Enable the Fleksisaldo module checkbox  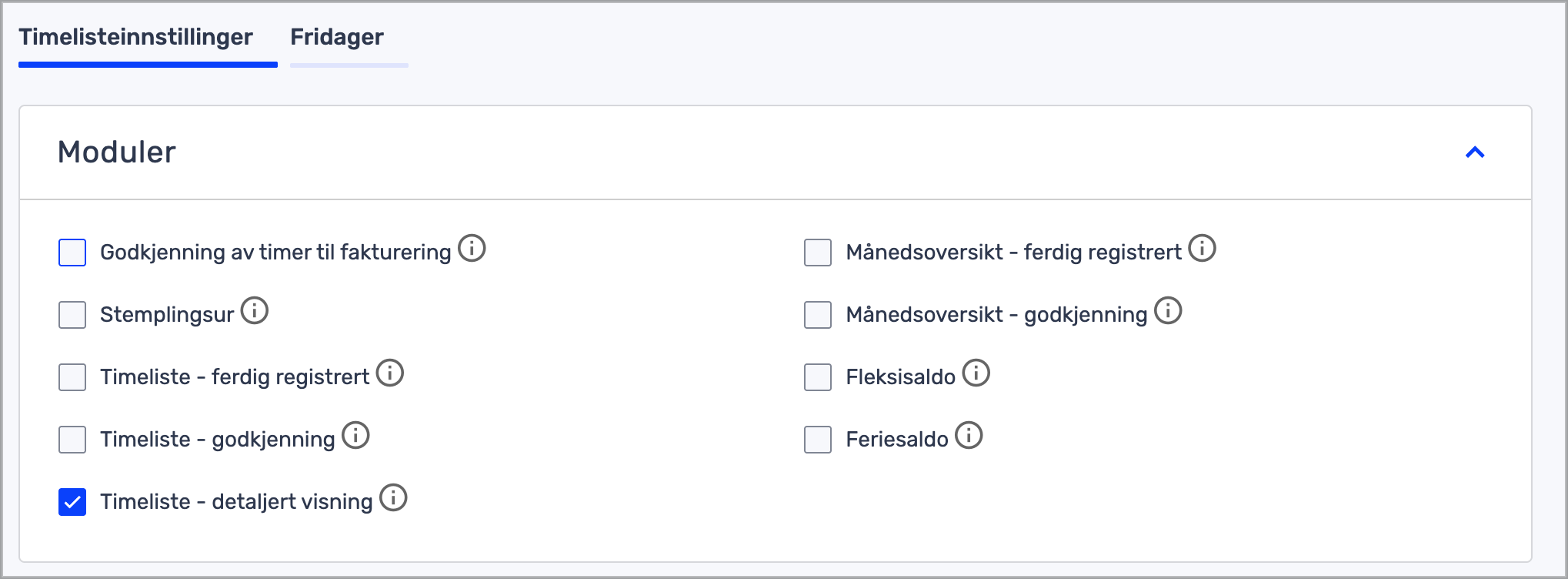(x=818, y=377)
